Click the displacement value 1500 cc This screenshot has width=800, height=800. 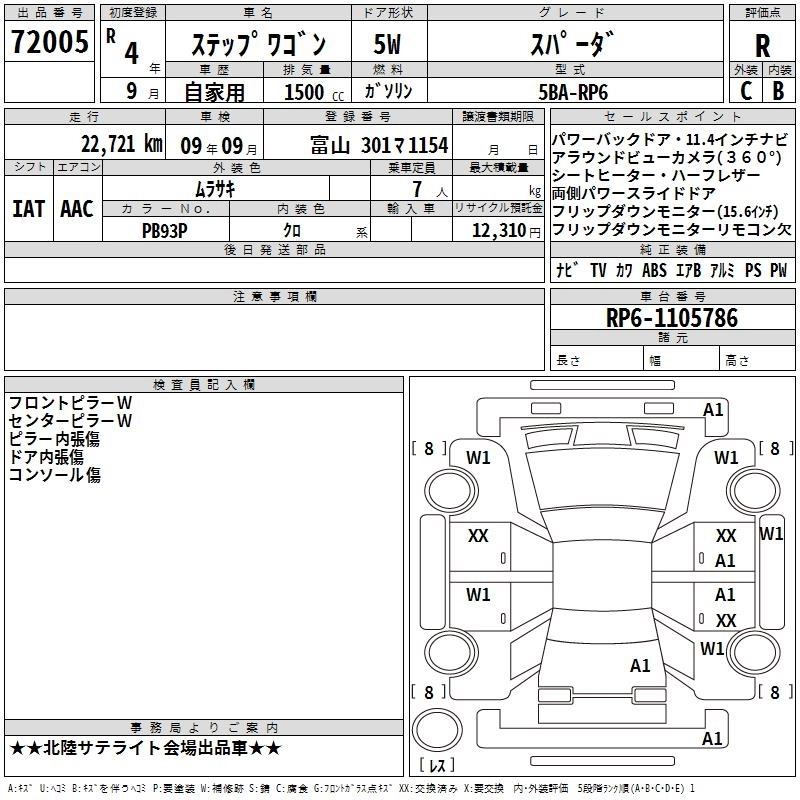click(313, 92)
